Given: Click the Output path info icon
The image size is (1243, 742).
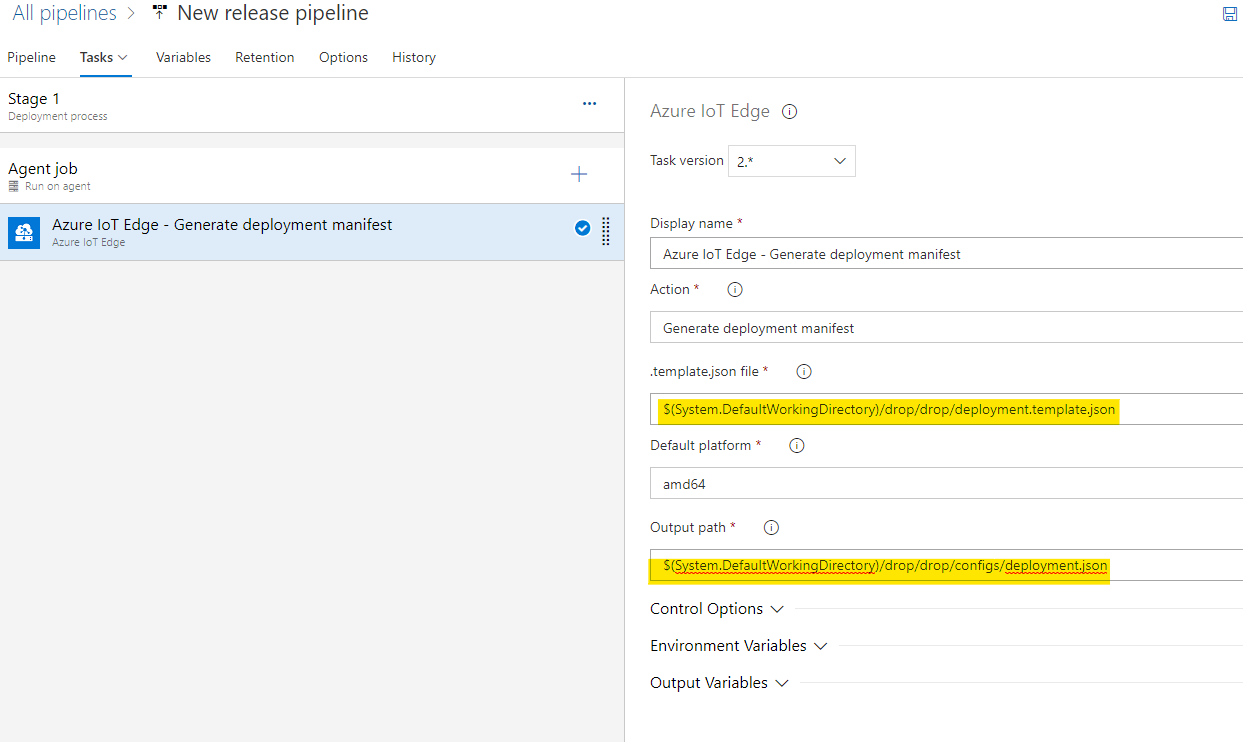Looking at the screenshot, I should pyautogui.click(x=771, y=528).
